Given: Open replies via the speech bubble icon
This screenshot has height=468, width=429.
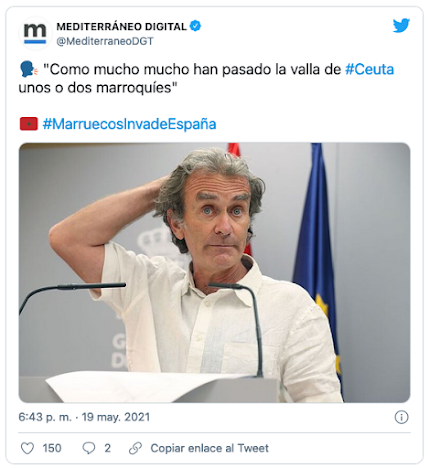Looking at the screenshot, I should coord(89,448).
